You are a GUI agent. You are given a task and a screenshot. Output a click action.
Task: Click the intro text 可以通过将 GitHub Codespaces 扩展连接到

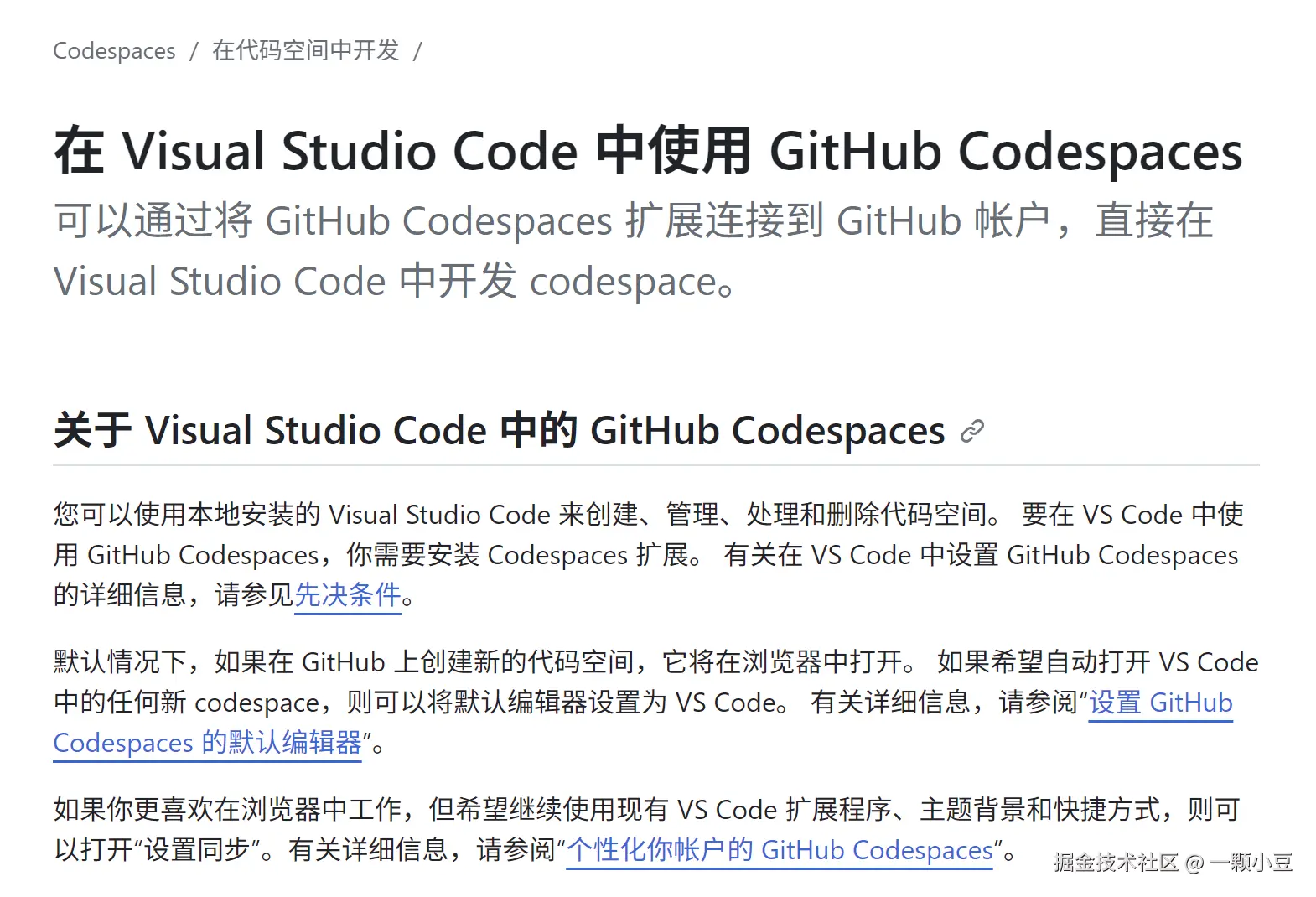[633, 251]
